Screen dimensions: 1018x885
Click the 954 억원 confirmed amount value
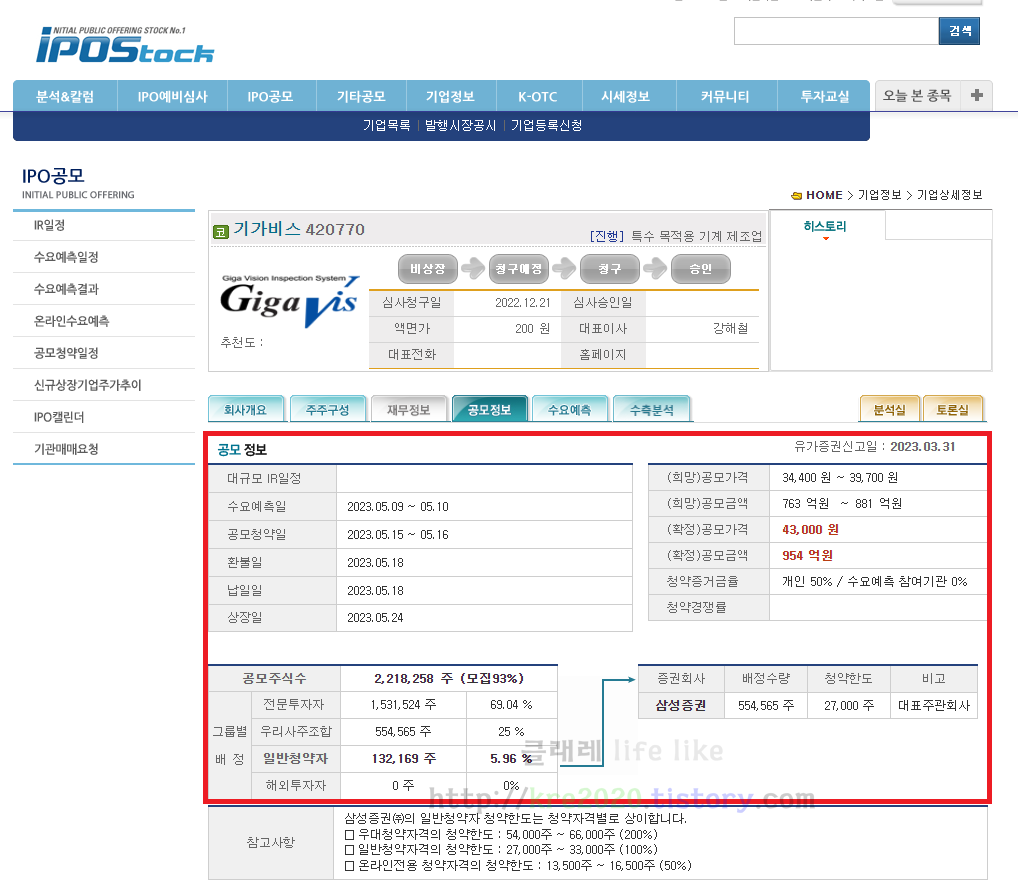tap(808, 556)
